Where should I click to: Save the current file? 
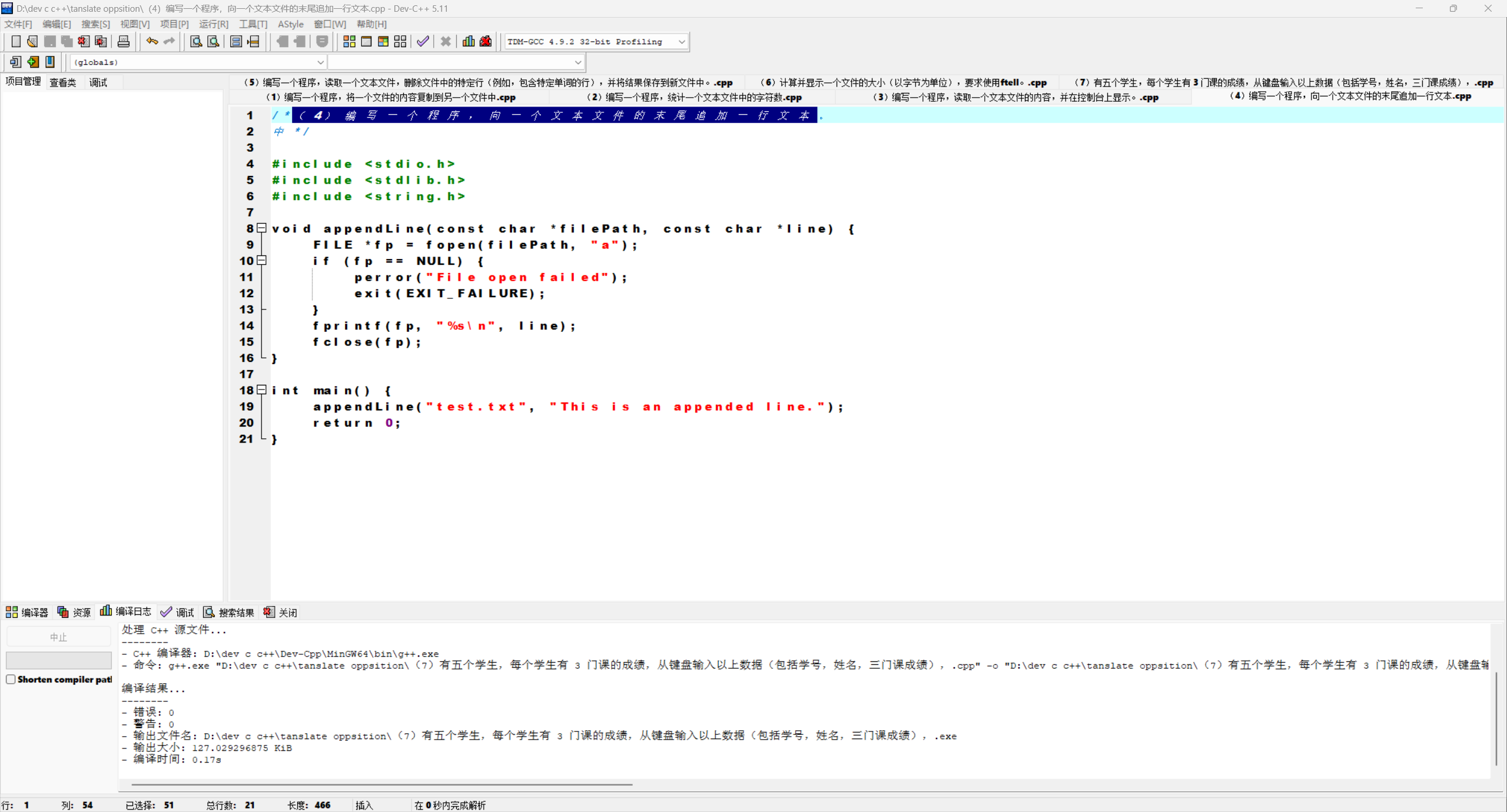click(x=50, y=41)
